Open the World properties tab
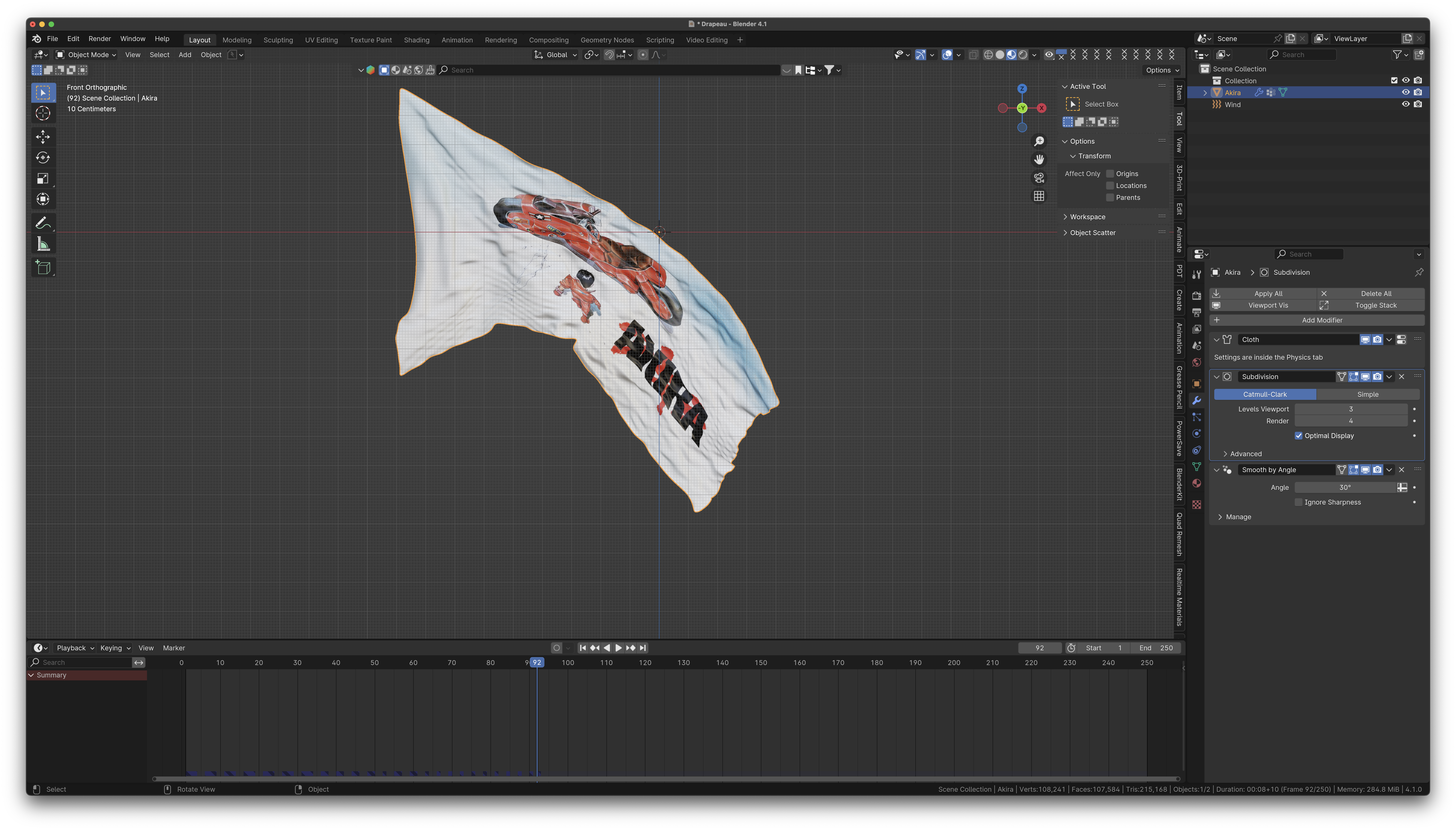This screenshot has height=830, width=1456. [x=1197, y=363]
